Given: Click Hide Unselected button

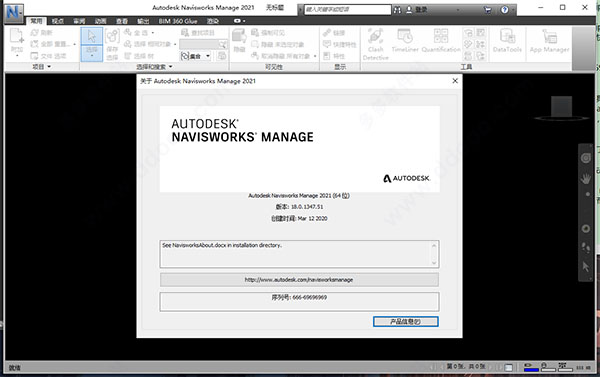Looking at the screenshot, I should tap(278, 44).
